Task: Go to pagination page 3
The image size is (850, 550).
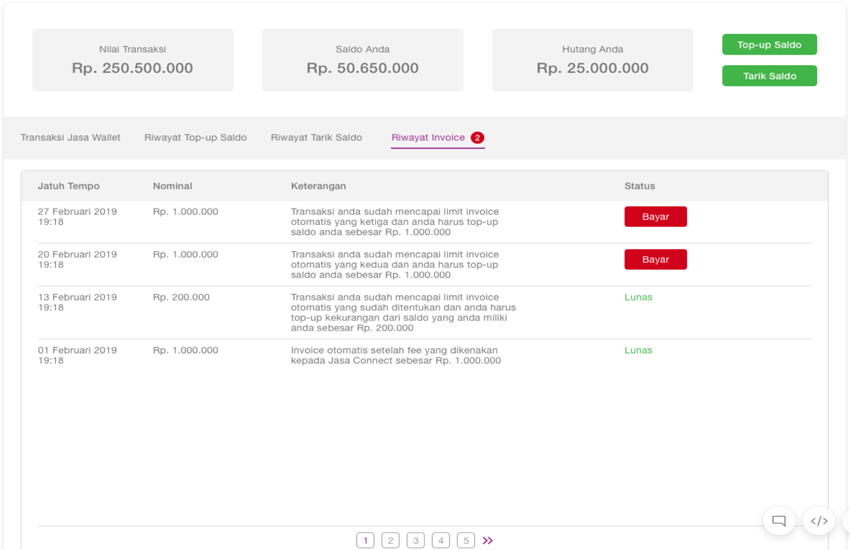Action: point(416,540)
